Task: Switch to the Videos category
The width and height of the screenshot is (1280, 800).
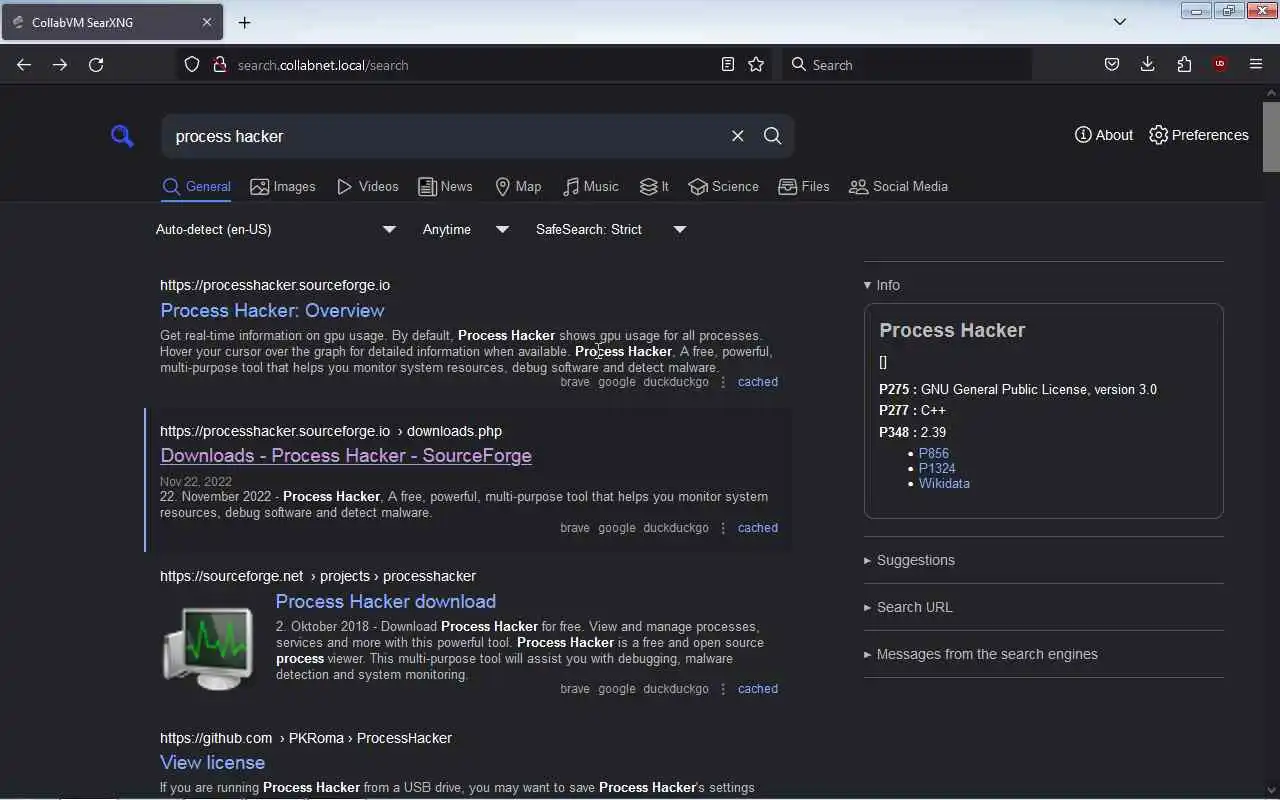Action: point(368,187)
